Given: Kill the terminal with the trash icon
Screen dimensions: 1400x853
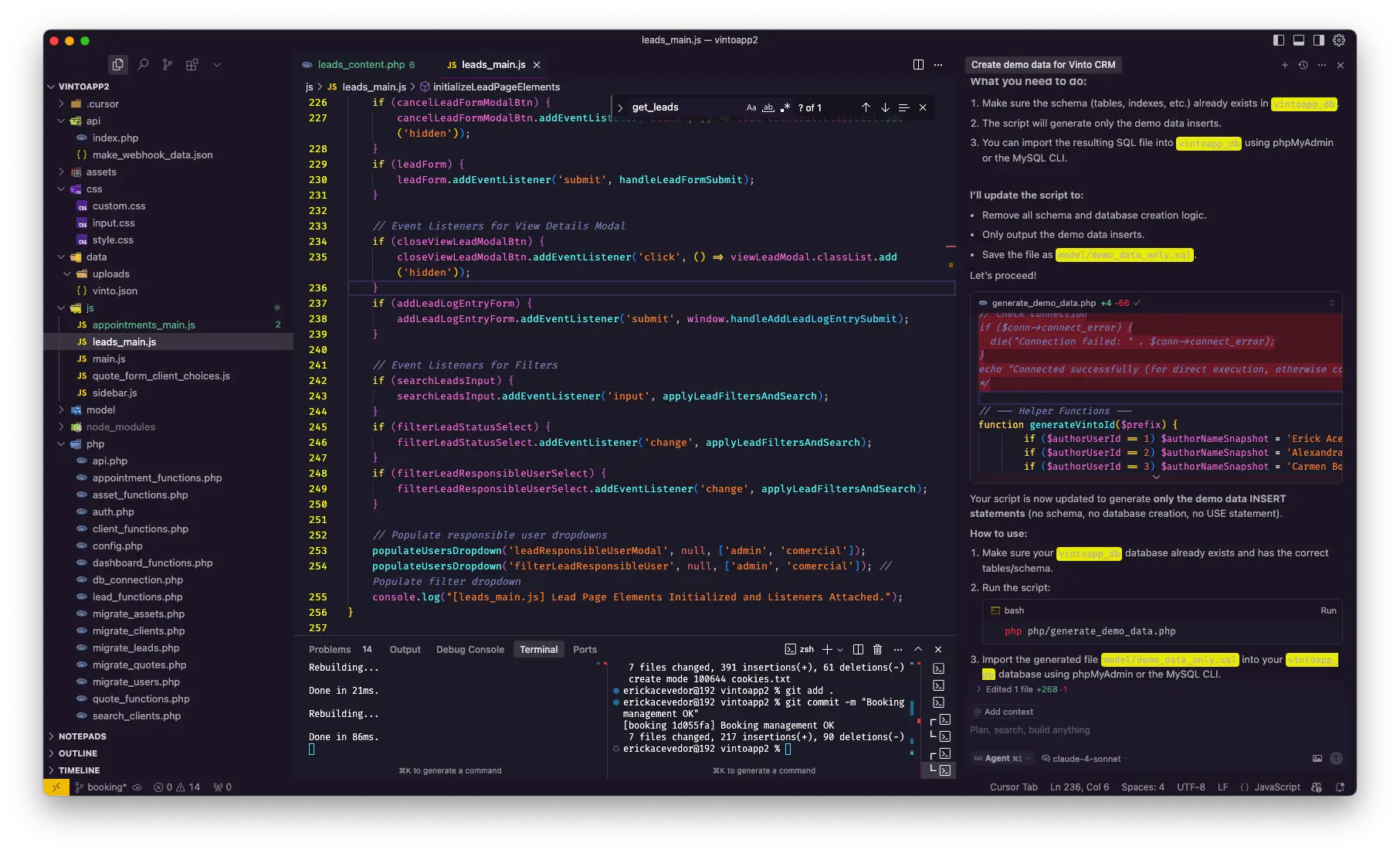Looking at the screenshot, I should click(x=877, y=650).
